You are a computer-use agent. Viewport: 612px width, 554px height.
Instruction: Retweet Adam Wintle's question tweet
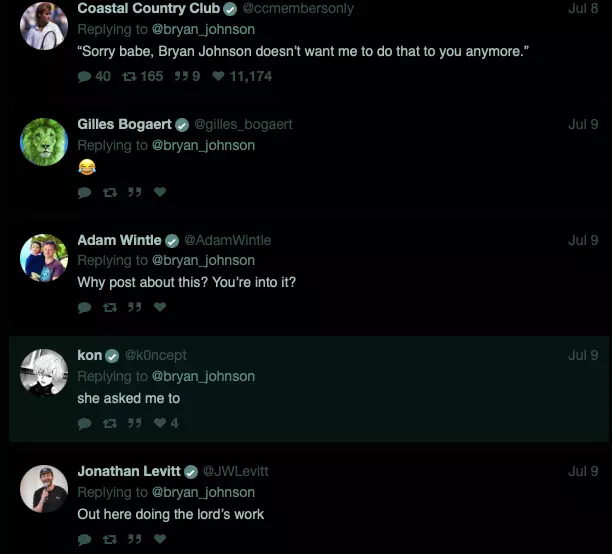[x=110, y=308]
